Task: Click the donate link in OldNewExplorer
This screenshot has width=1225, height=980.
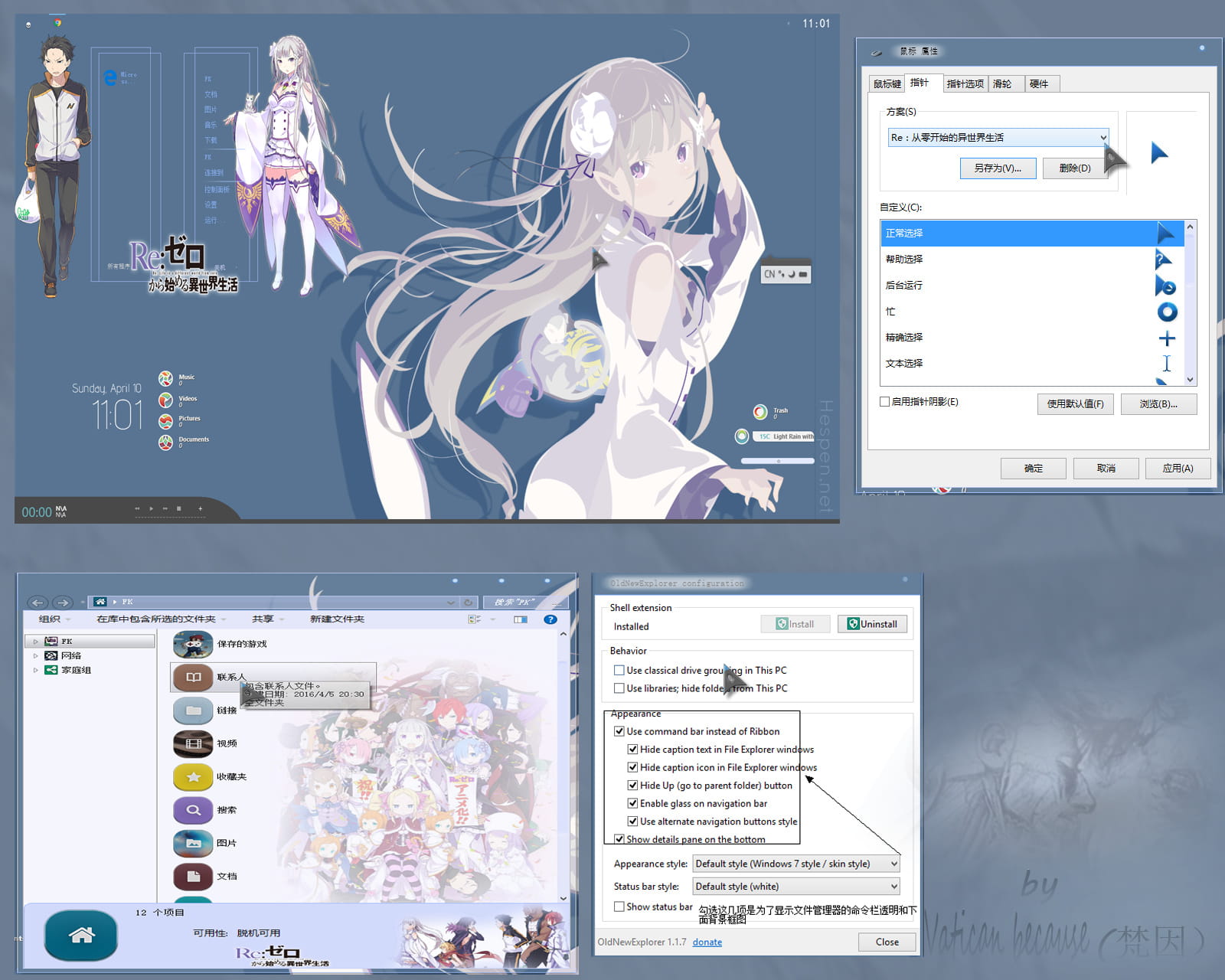Action: click(707, 942)
